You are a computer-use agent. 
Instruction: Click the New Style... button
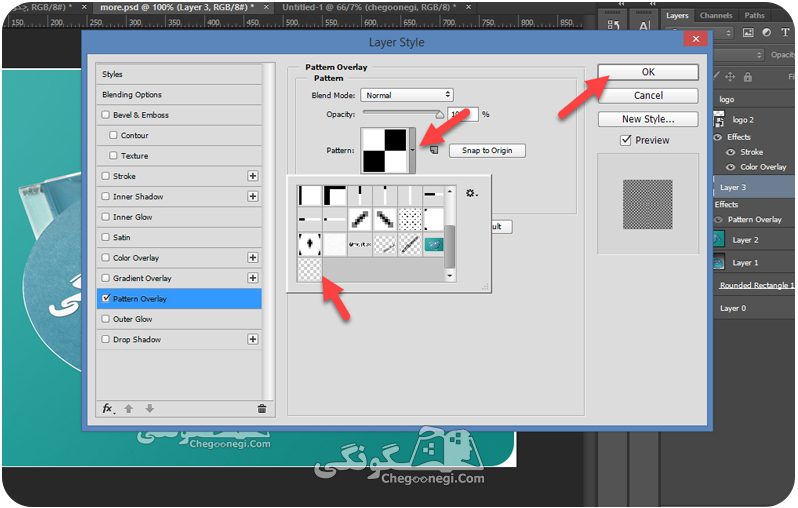[648, 119]
